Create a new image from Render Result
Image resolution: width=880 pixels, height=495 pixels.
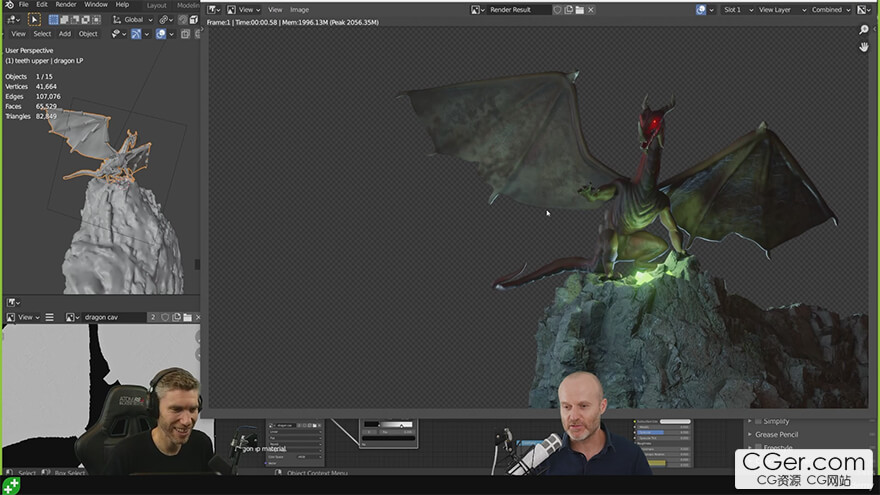click(569, 10)
